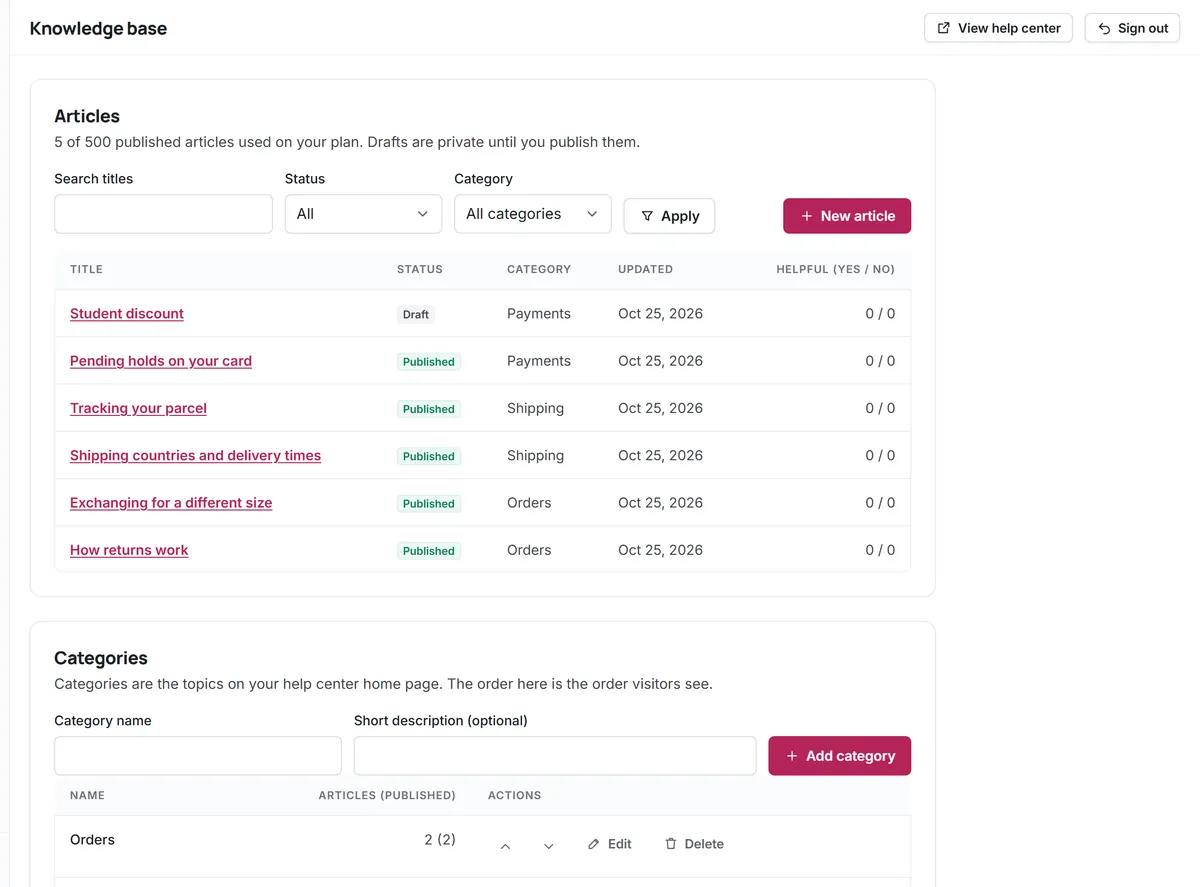
Task: Move the Orders category down
Action: (548, 845)
